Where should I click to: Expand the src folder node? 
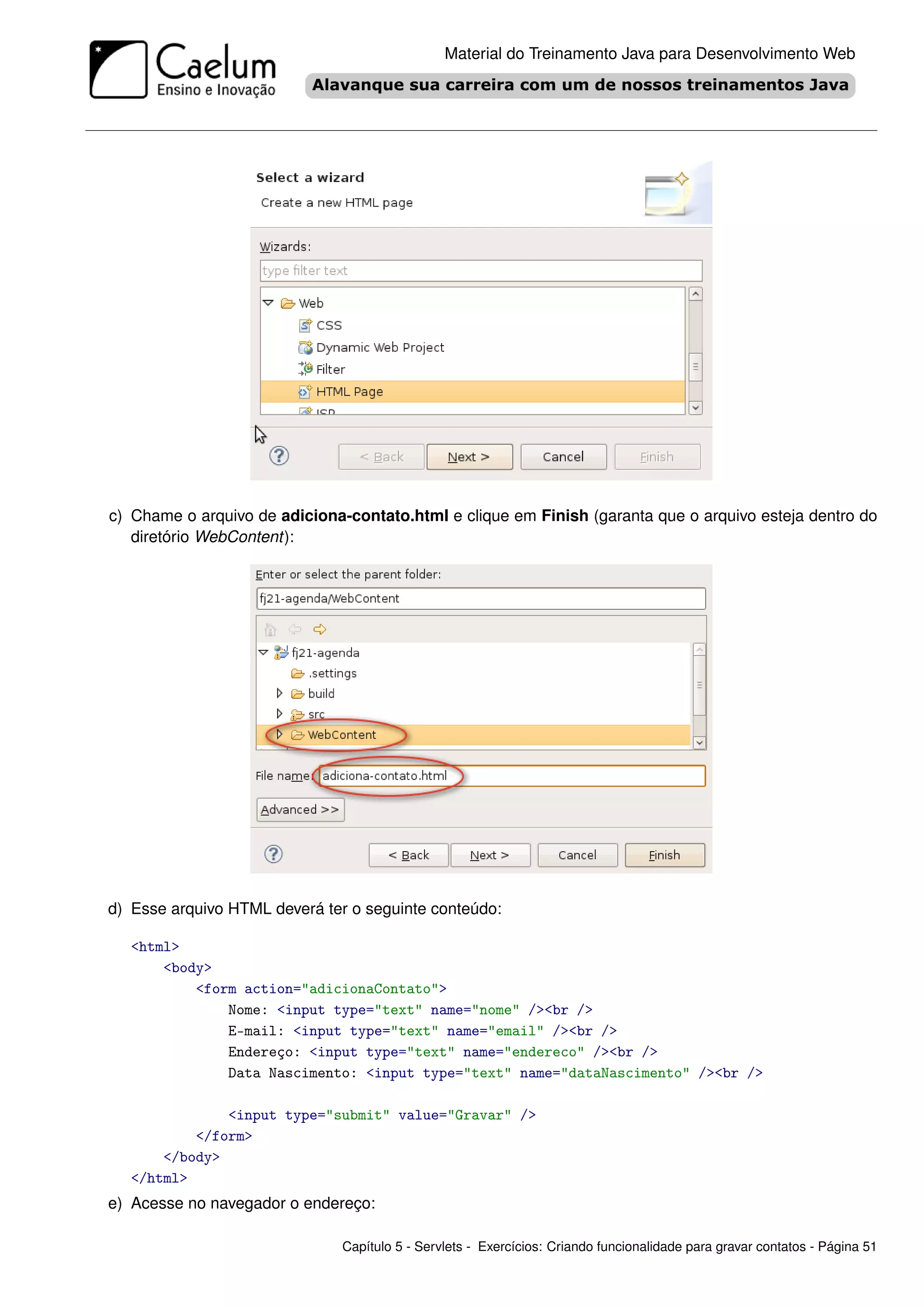pos(279,714)
